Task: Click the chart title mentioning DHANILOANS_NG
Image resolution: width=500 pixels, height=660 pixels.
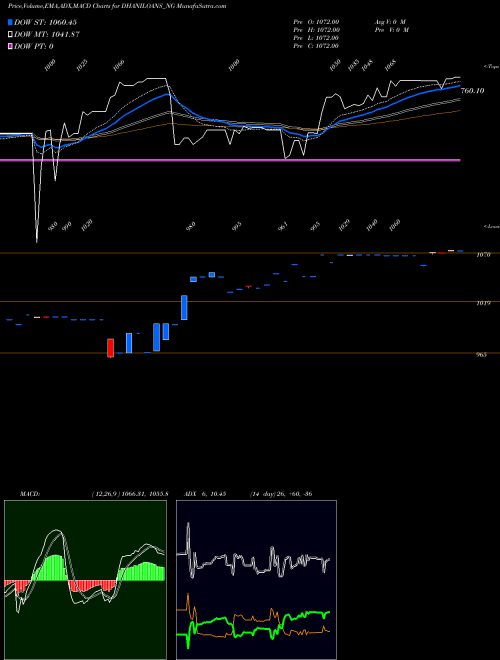Action: (117, 6)
